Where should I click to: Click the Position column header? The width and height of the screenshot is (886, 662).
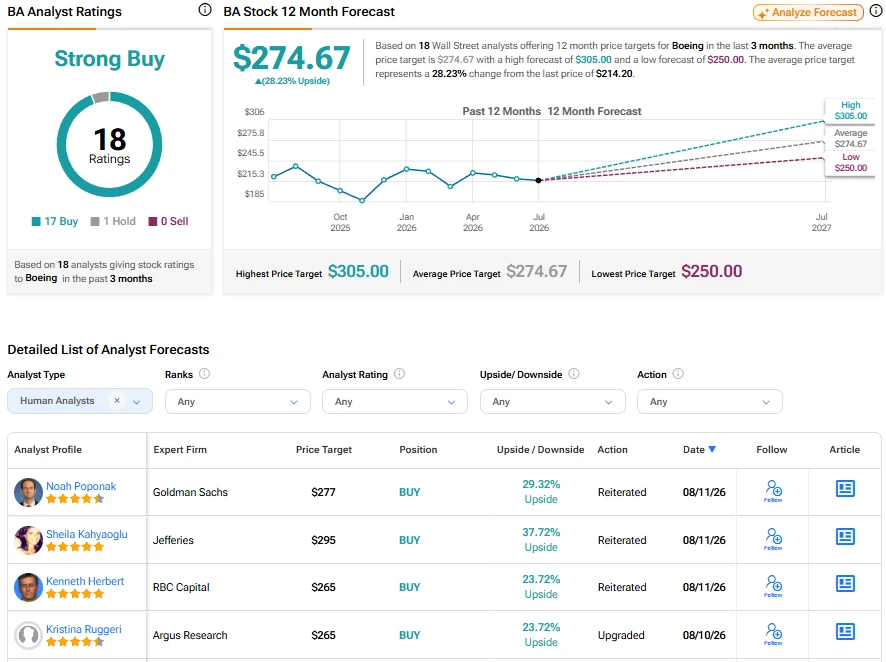[x=418, y=450]
